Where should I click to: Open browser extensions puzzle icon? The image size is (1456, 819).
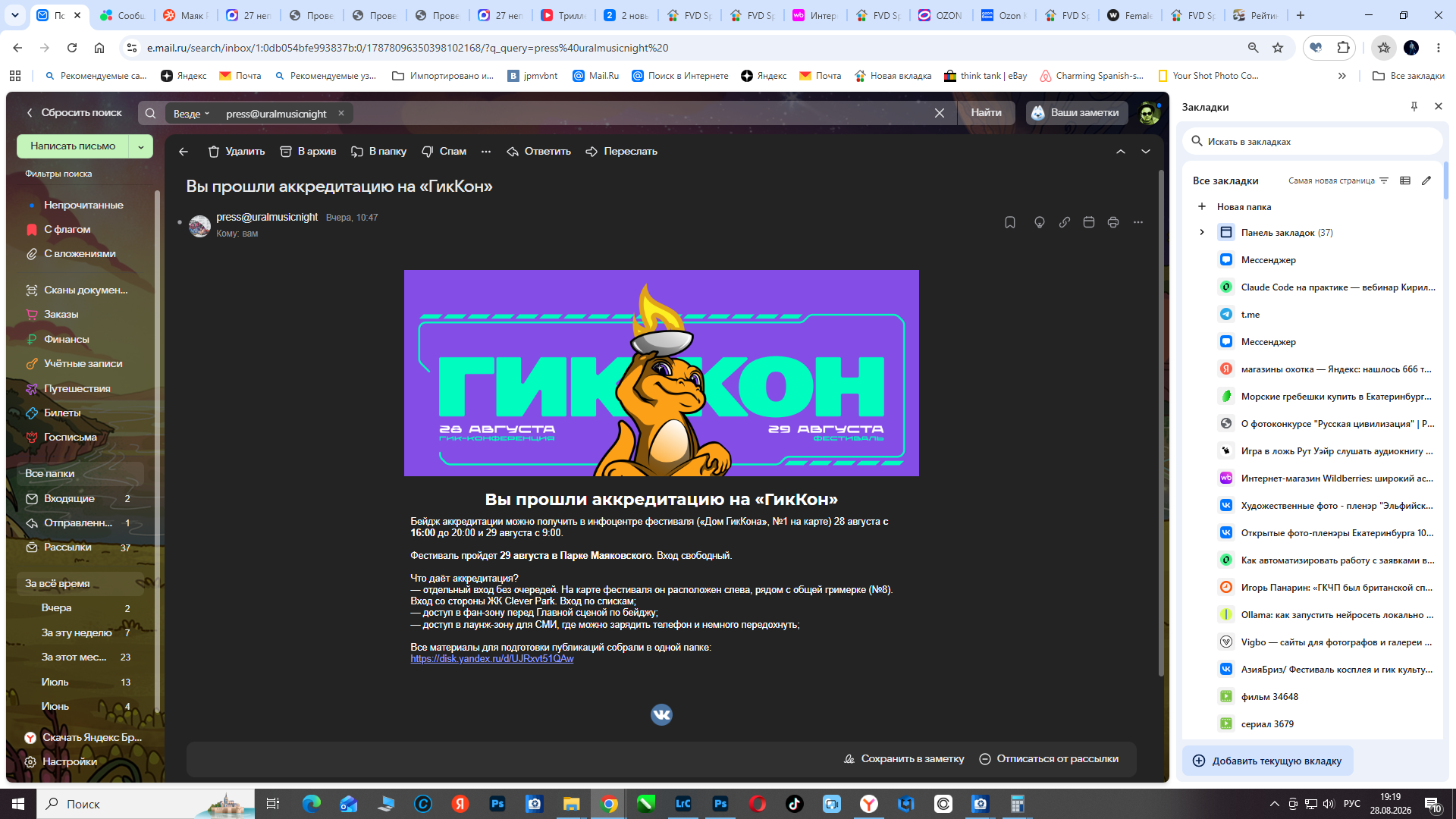coord(1344,48)
